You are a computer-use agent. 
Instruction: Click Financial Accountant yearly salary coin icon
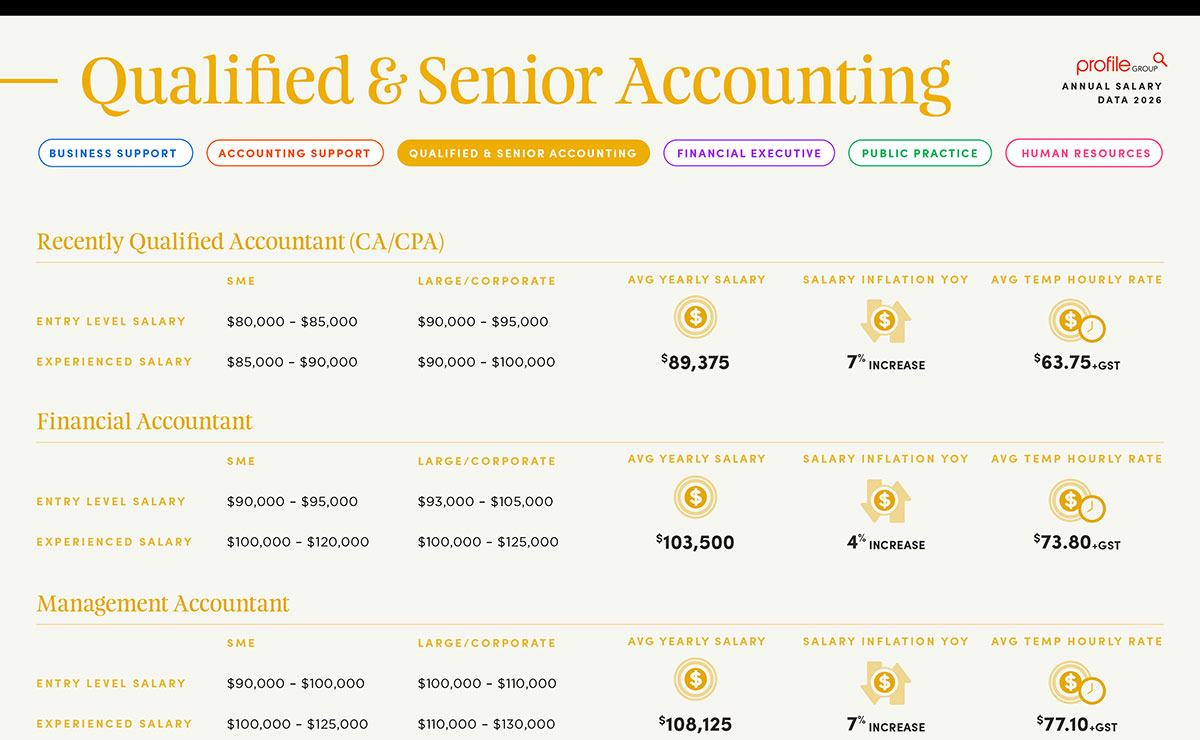[x=696, y=498]
